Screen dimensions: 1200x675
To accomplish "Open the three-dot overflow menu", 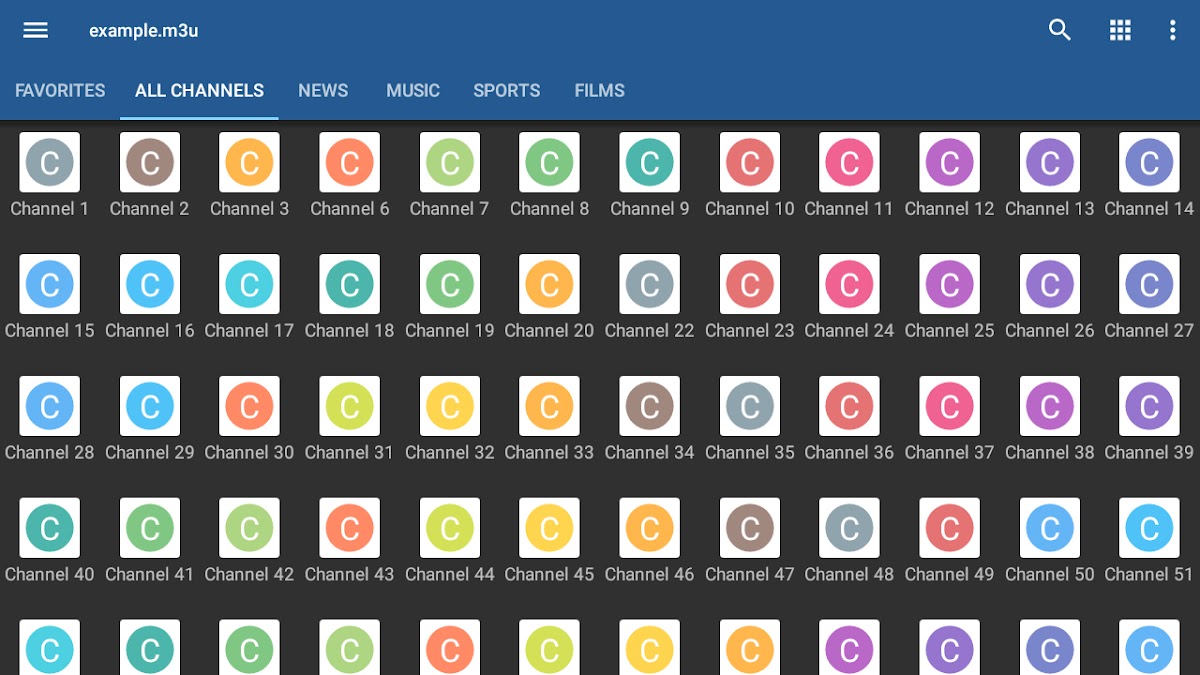I will tap(1172, 30).
